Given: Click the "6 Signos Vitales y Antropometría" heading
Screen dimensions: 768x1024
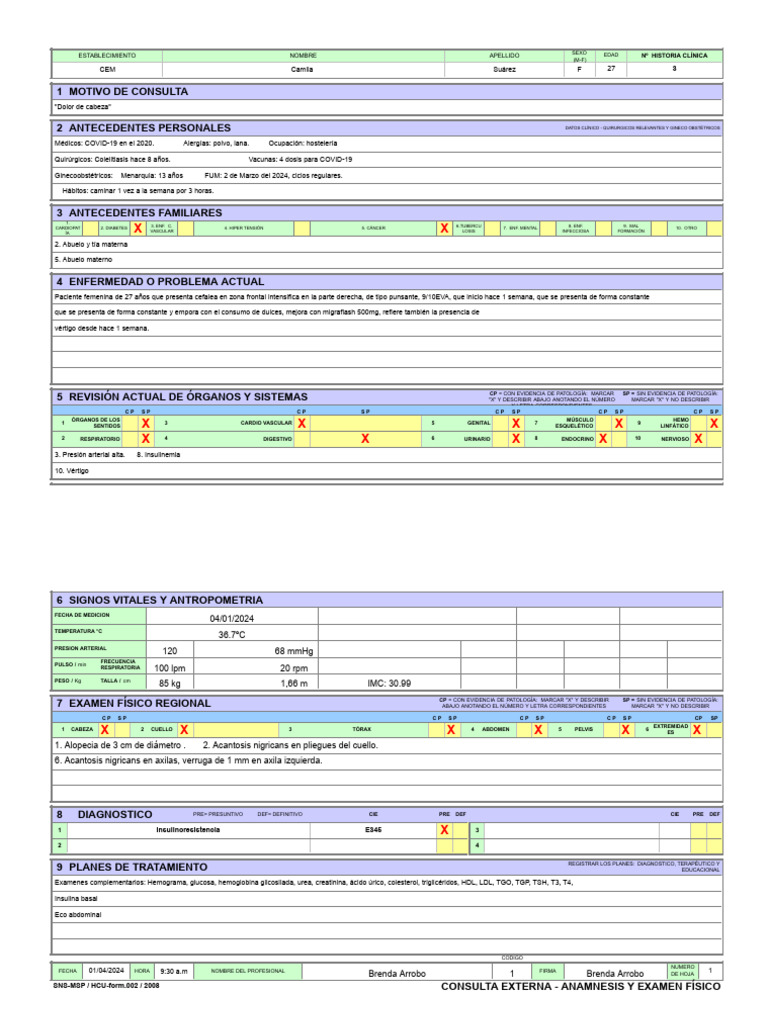Looking at the screenshot, I should (x=159, y=600).
